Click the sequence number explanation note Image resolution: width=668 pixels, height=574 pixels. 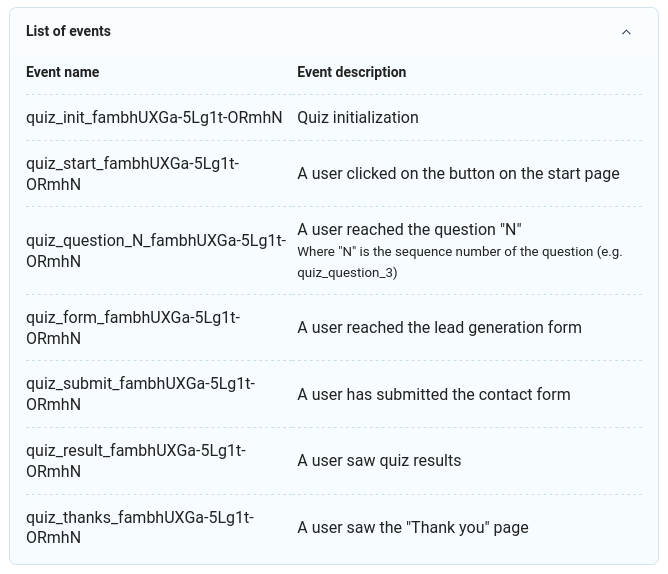coord(460,262)
